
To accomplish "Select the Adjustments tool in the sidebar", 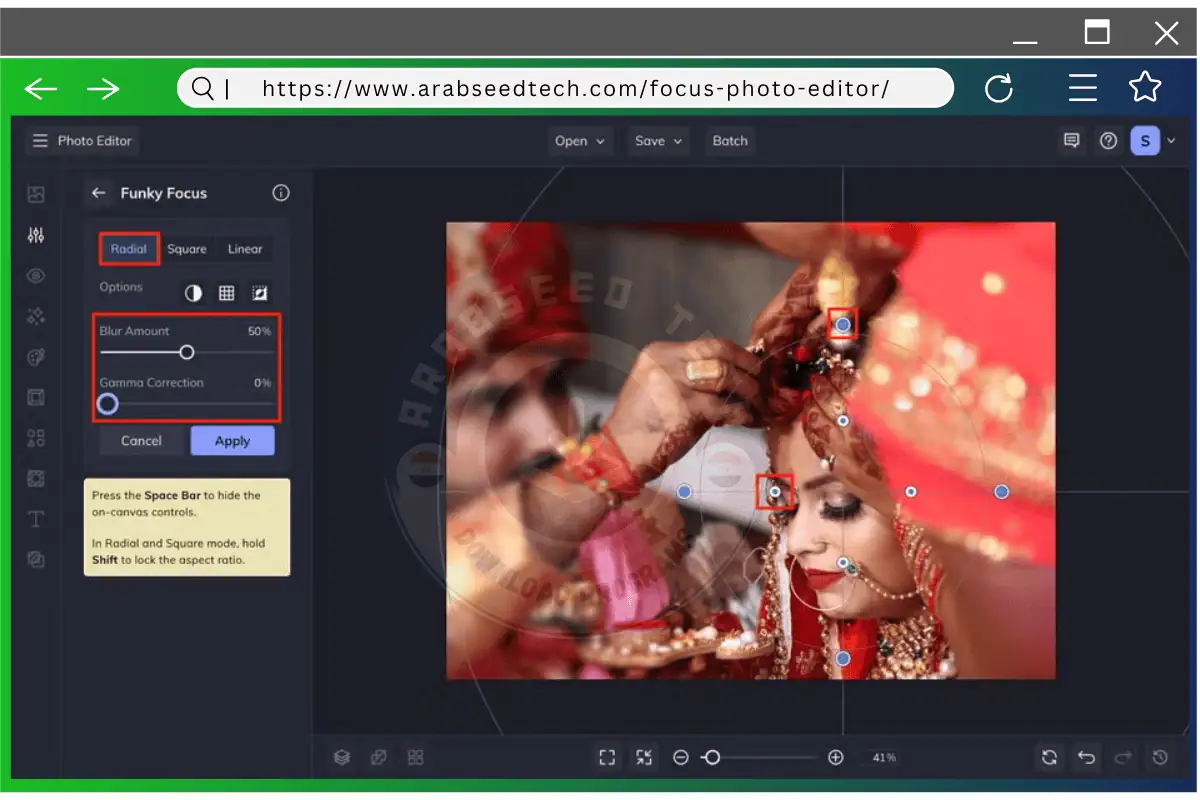I will [x=36, y=235].
